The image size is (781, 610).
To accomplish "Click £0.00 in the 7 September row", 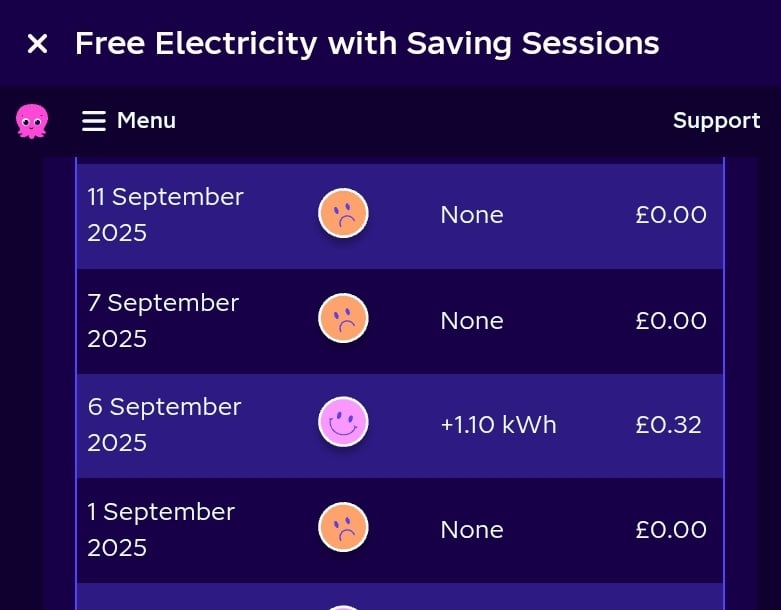I will coord(670,321).
